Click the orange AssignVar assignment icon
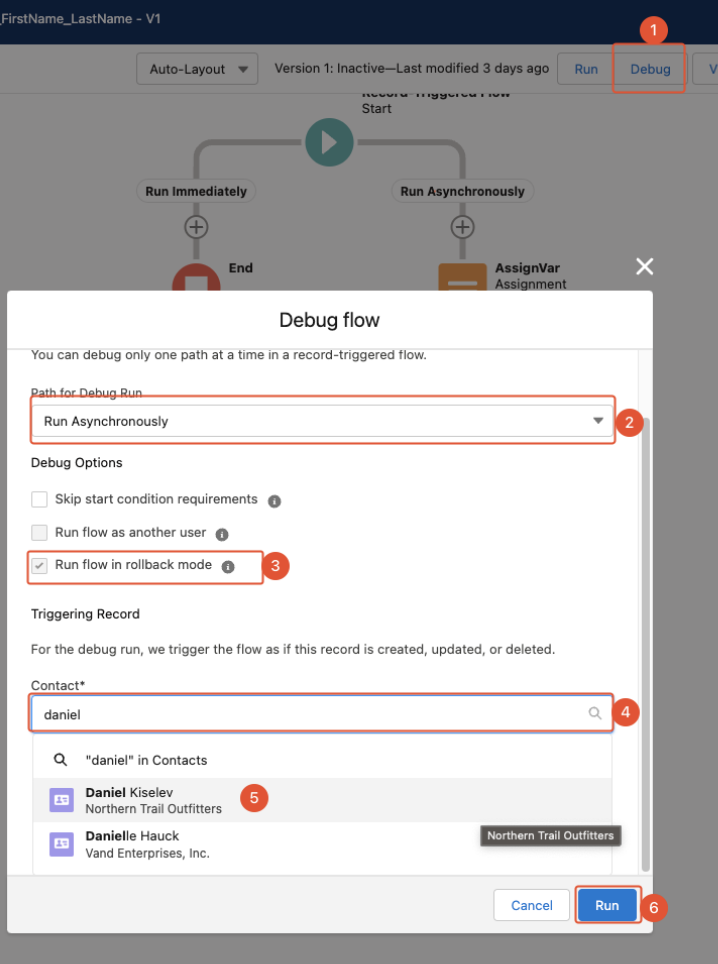The width and height of the screenshot is (718, 964). pos(462,278)
